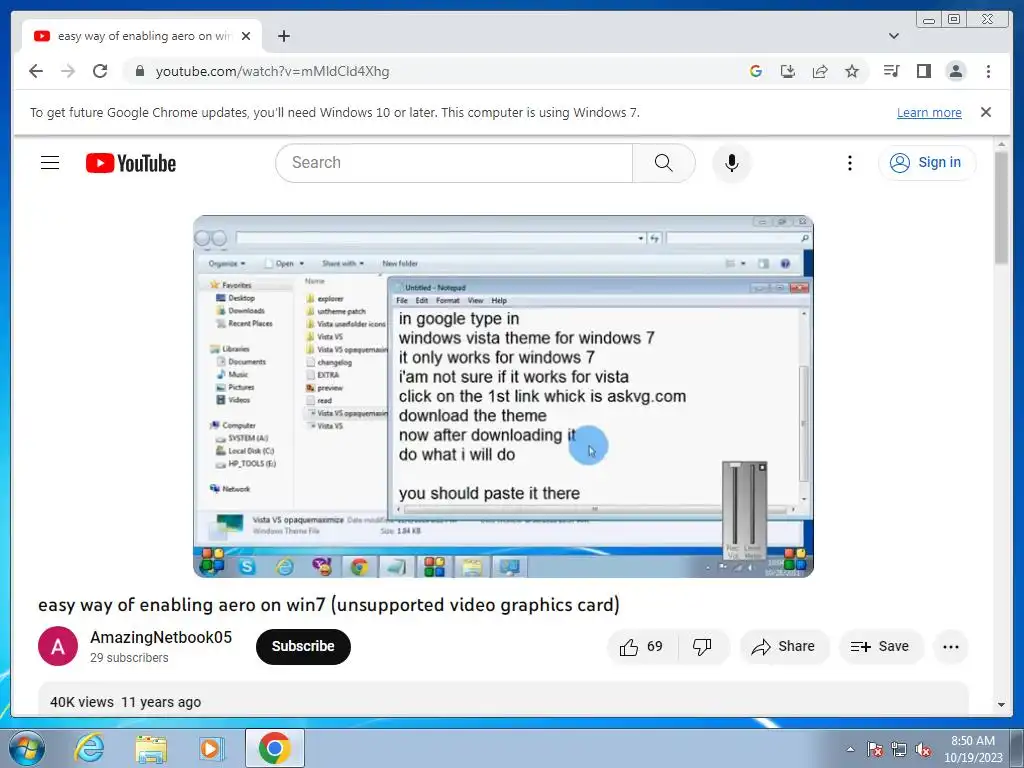Open the Chrome profile avatar
The height and width of the screenshot is (768, 1024).
[x=955, y=71]
